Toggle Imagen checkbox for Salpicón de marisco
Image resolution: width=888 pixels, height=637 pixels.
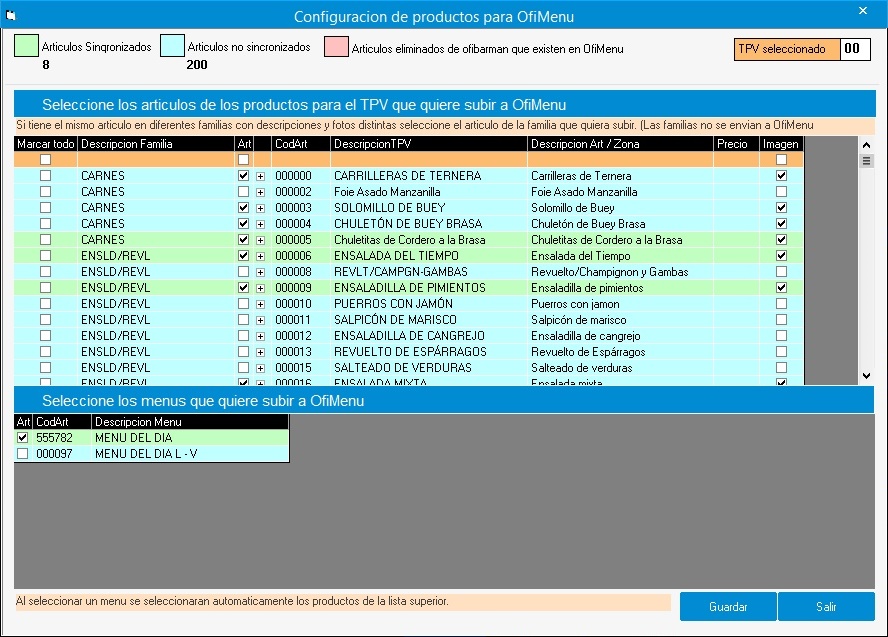(x=781, y=319)
